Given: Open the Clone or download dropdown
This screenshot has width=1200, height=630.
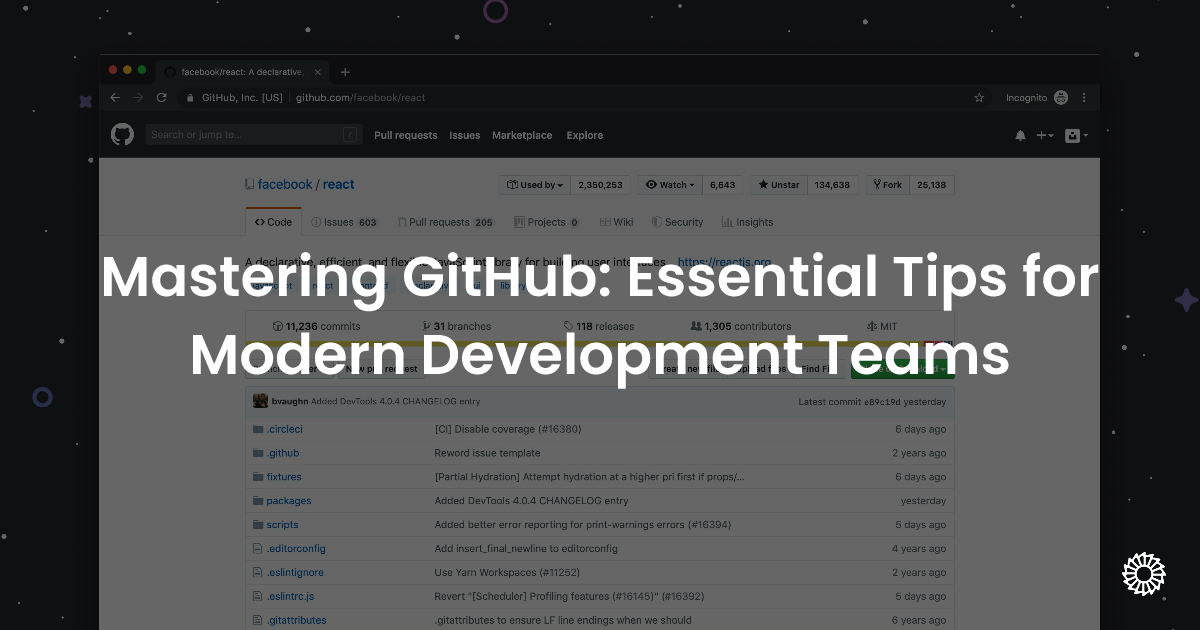Looking at the screenshot, I should 903,367.
